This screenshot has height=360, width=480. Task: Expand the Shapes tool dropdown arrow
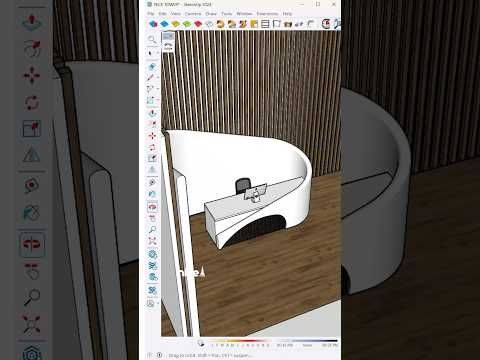point(157,100)
